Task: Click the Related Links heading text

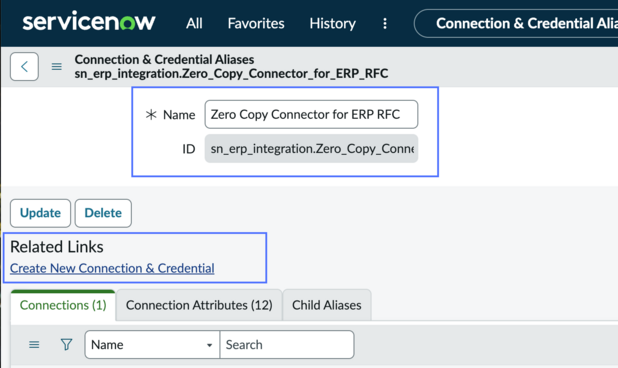Action: 57,247
